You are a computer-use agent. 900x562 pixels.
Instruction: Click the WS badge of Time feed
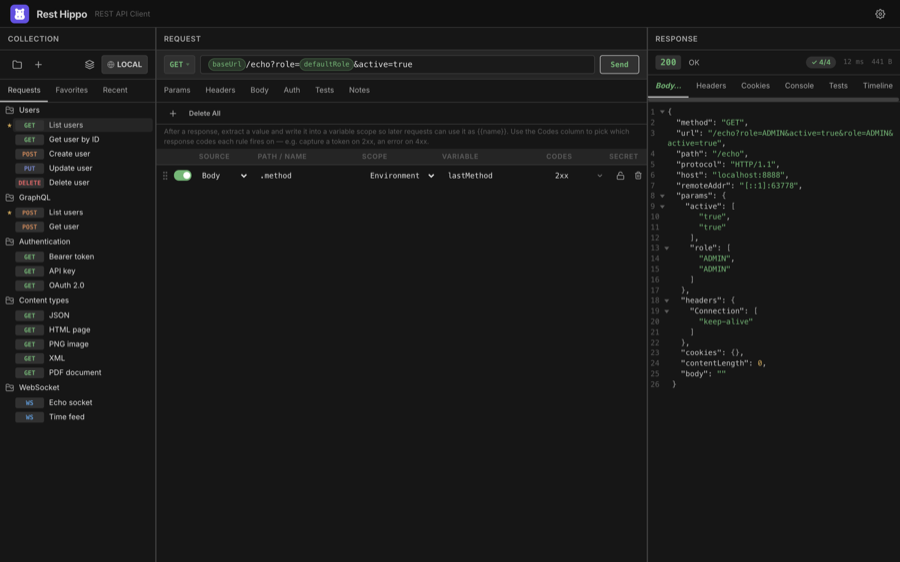pos(29,417)
